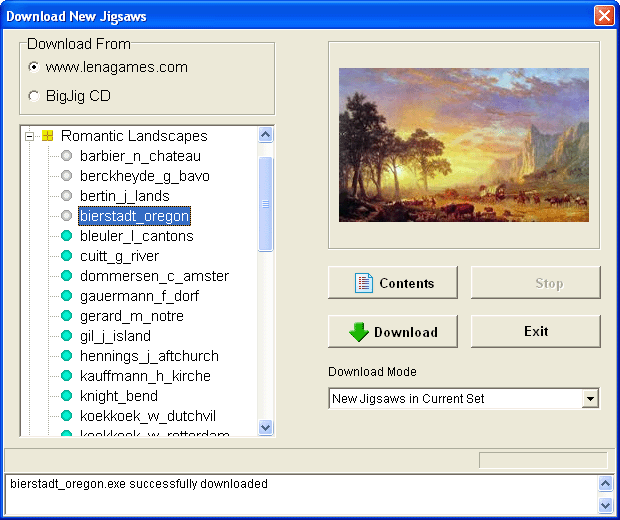Click the gray status dot beside berckheyde_g_bavo

tap(66, 176)
